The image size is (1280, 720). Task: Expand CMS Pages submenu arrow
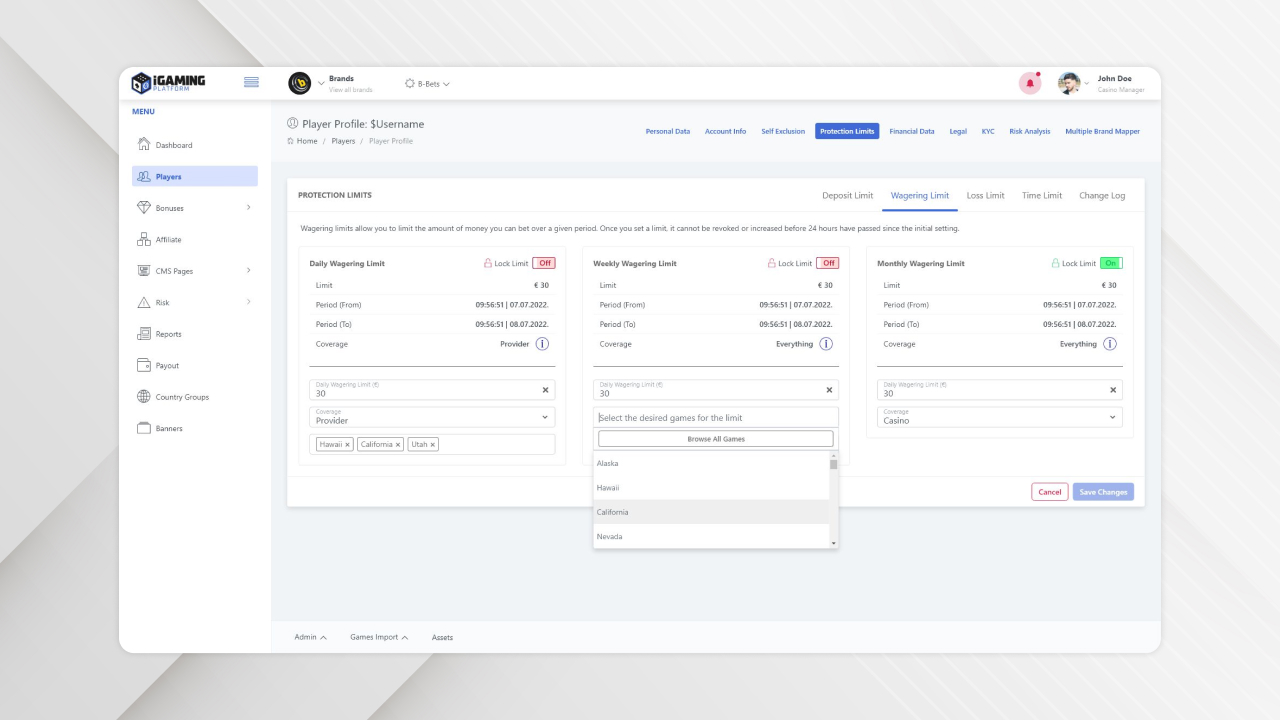[x=248, y=270]
